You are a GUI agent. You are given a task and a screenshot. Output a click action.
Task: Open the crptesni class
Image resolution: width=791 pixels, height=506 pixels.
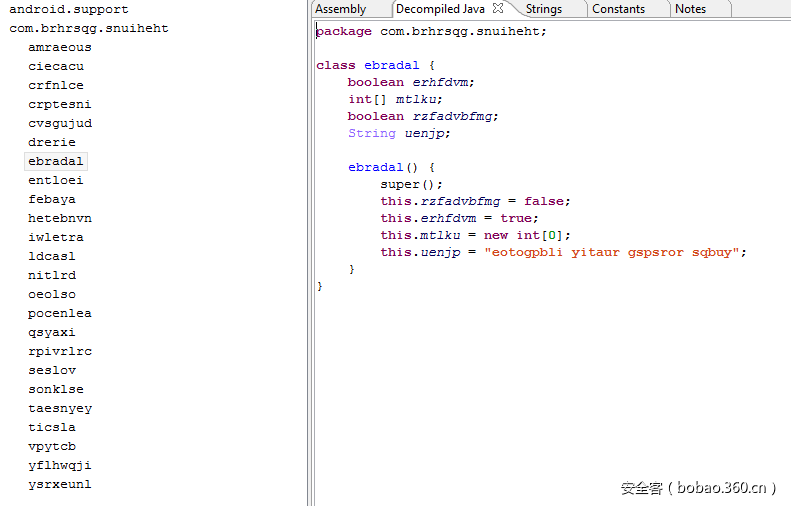click(x=60, y=104)
